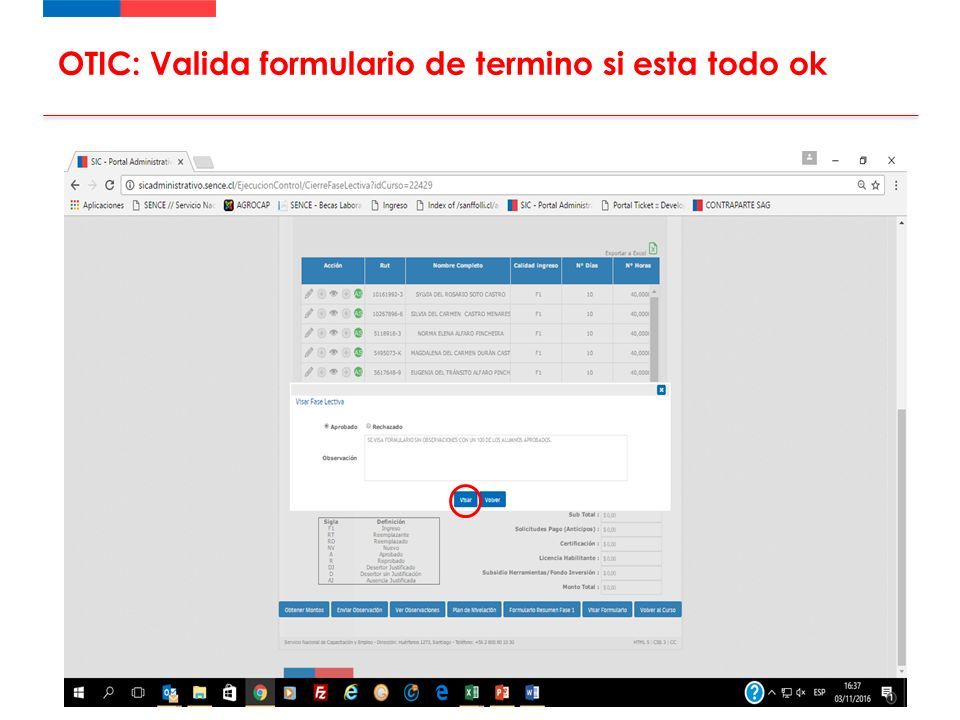Click pencil edit icon for Sylvia del Rosario Soto Castro
The image size is (960, 720).
click(309, 294)
